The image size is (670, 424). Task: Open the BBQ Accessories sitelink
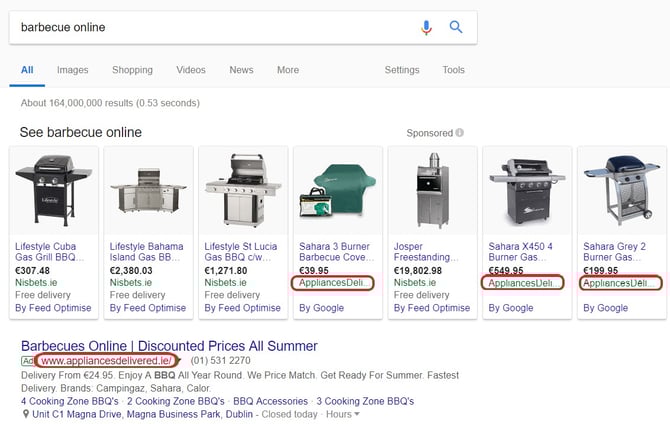254,401
